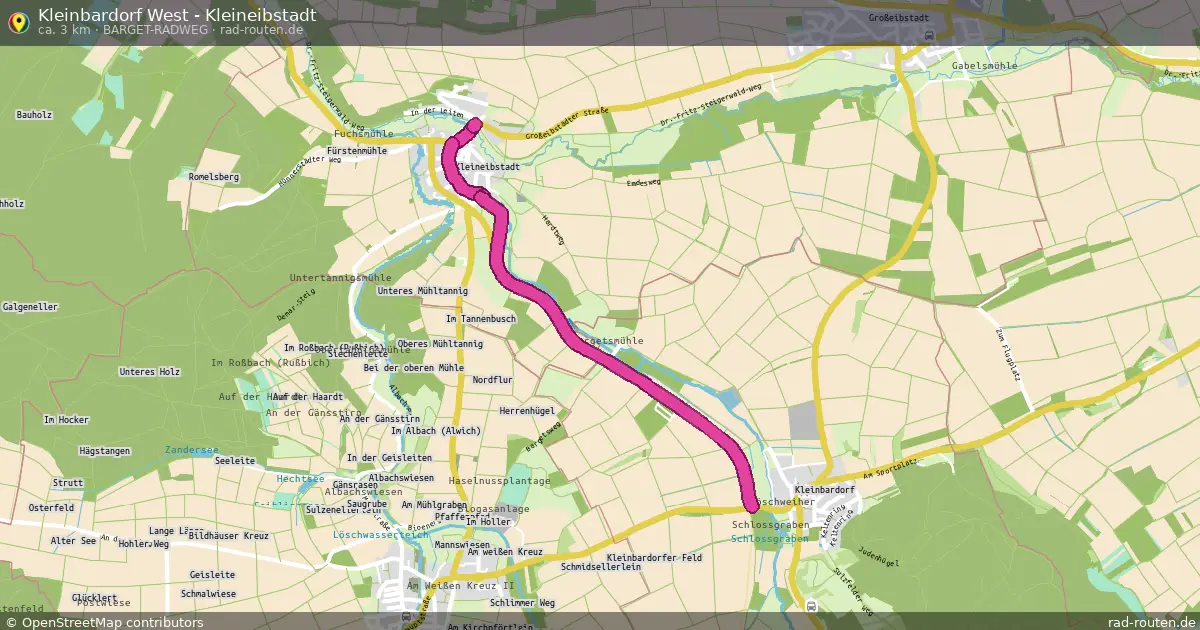Click the teal Schlossgraben water label
Viewport: 1200px width, 630px height.
pyautogui.click(x=770, y=538)
